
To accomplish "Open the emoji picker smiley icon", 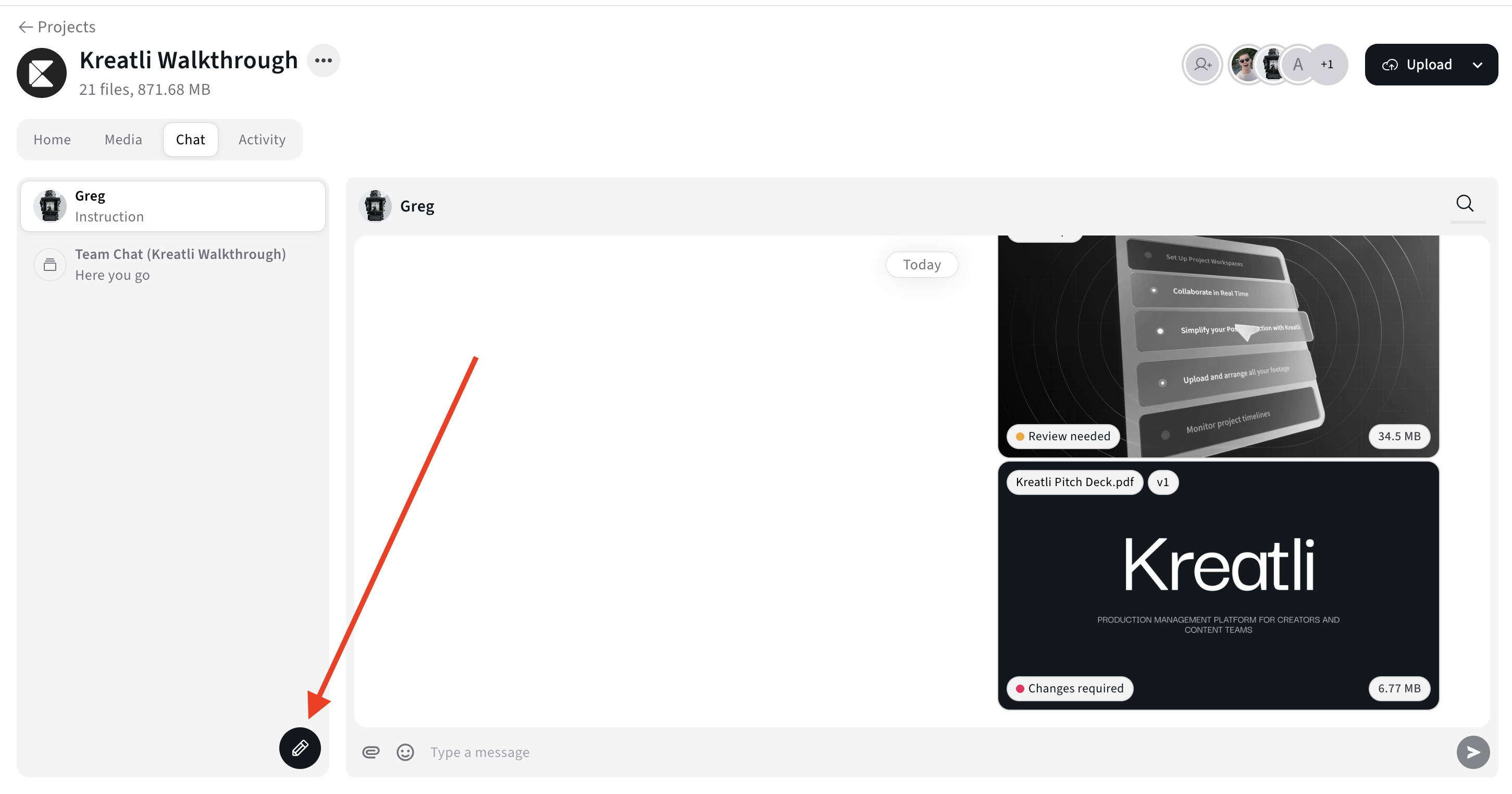I will coord(405,752).
